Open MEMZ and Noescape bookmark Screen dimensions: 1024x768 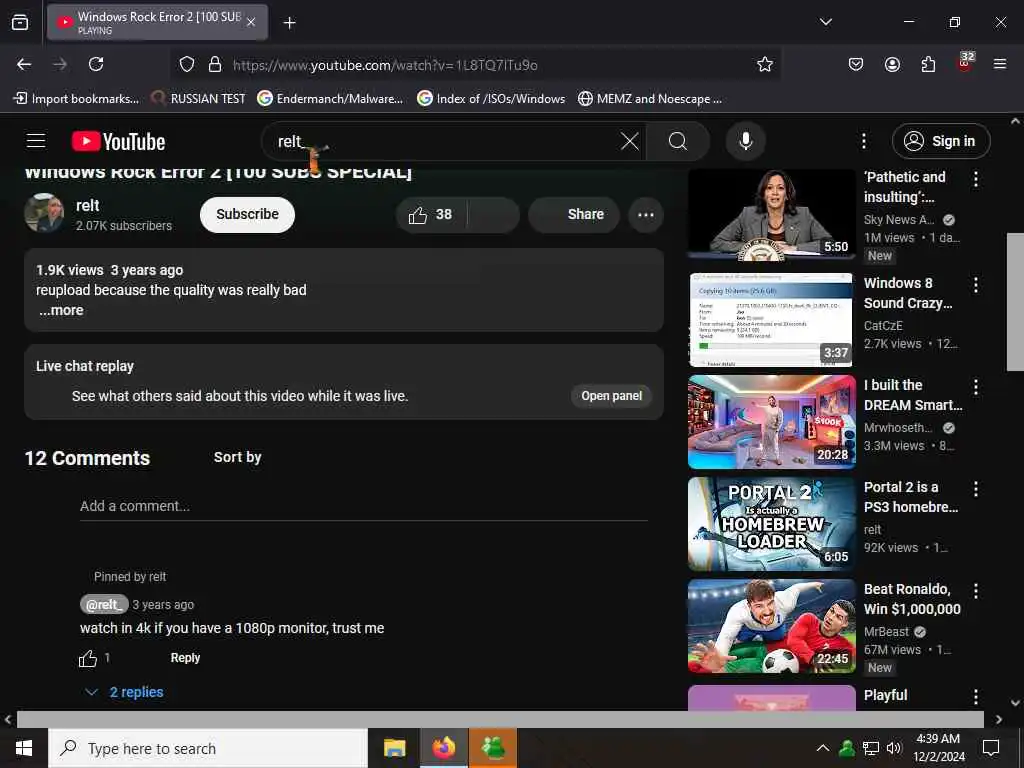650,99
